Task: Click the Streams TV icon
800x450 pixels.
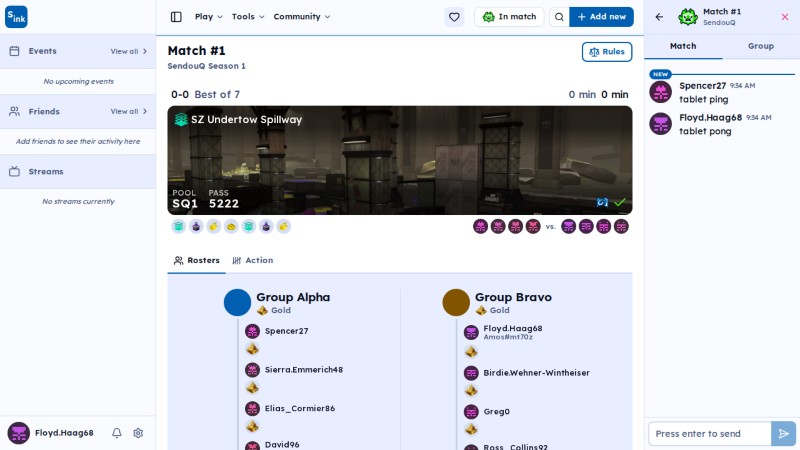Action: tap(14, 171)
